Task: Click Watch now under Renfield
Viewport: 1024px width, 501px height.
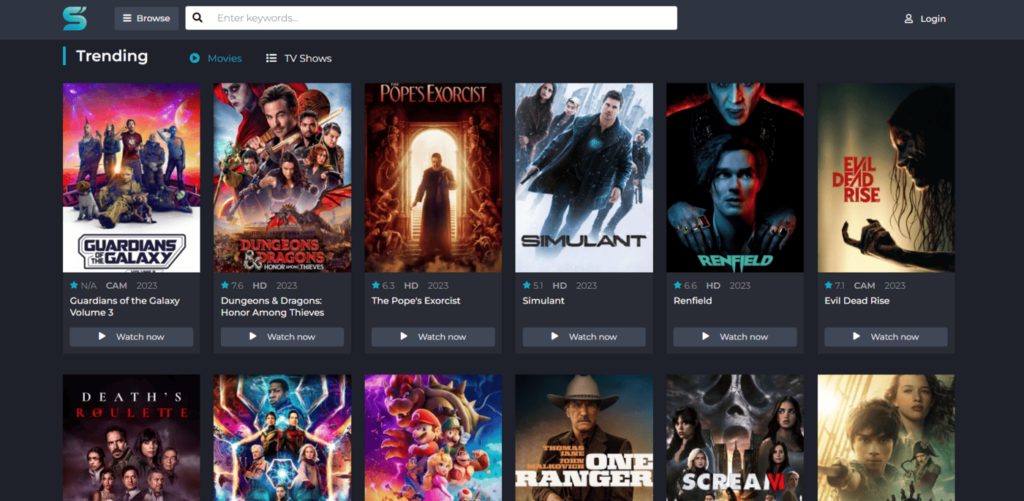Action: coord(735,337)
